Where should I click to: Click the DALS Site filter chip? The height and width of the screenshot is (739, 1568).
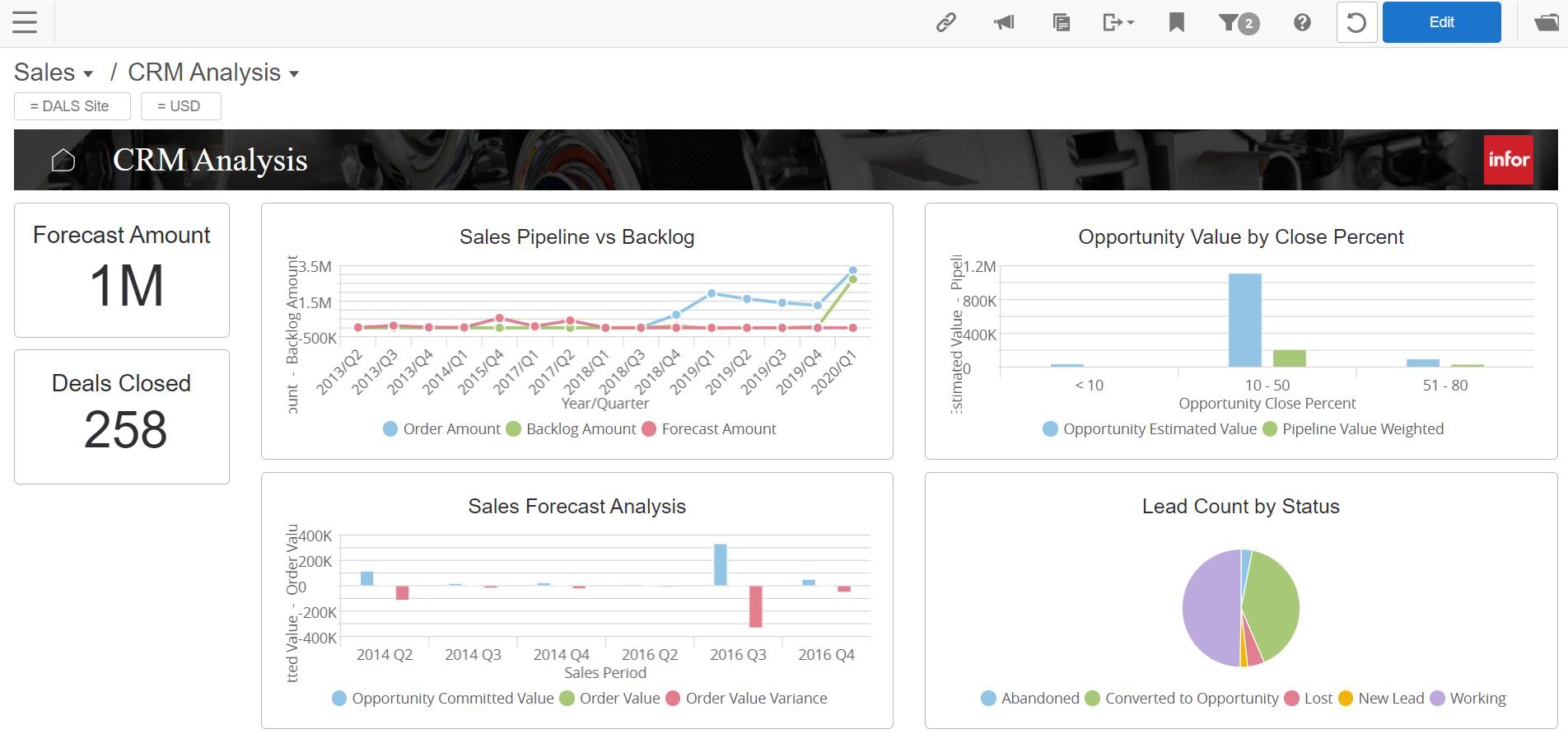point(72,106)
